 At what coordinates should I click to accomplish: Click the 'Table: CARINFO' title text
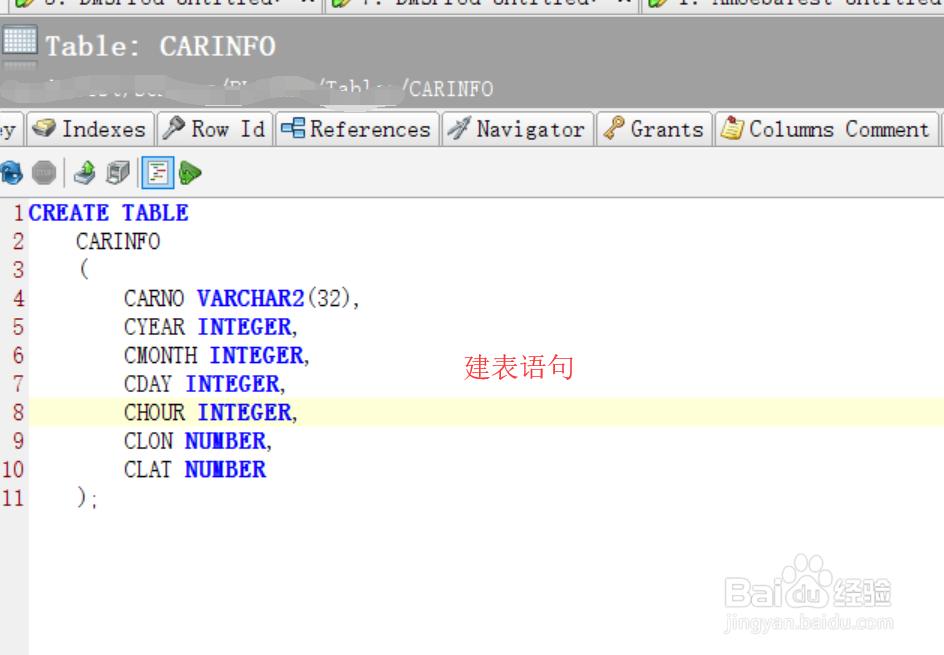point(161,46)
